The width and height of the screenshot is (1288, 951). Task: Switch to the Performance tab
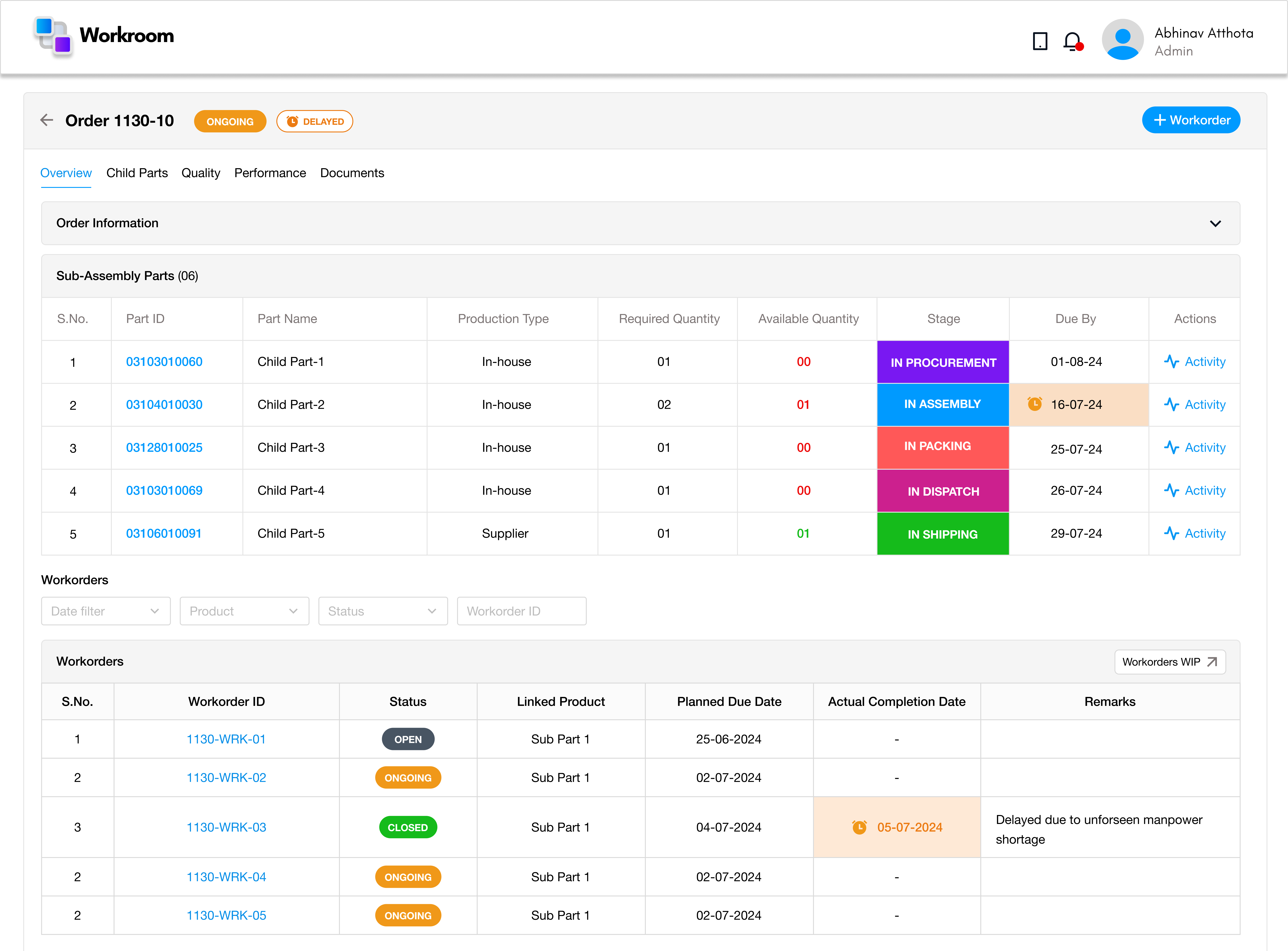[x=270, y=173]
